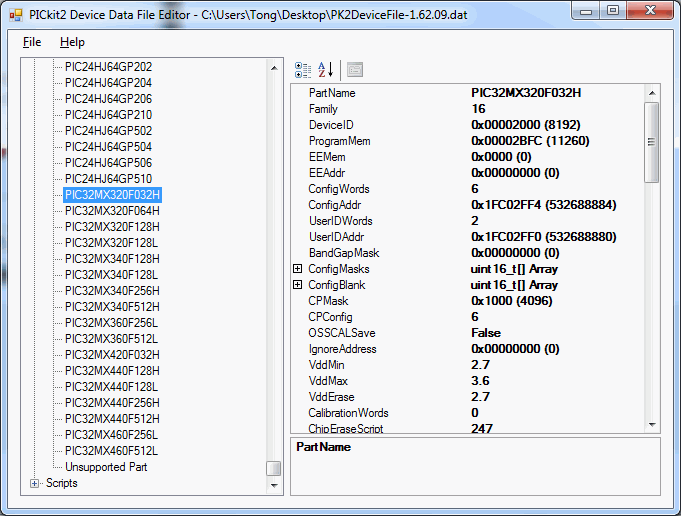Select PIC32MX440F128L in the device tree
The width and height of the screenshot is (681, 516).
(x=112, y=387)
